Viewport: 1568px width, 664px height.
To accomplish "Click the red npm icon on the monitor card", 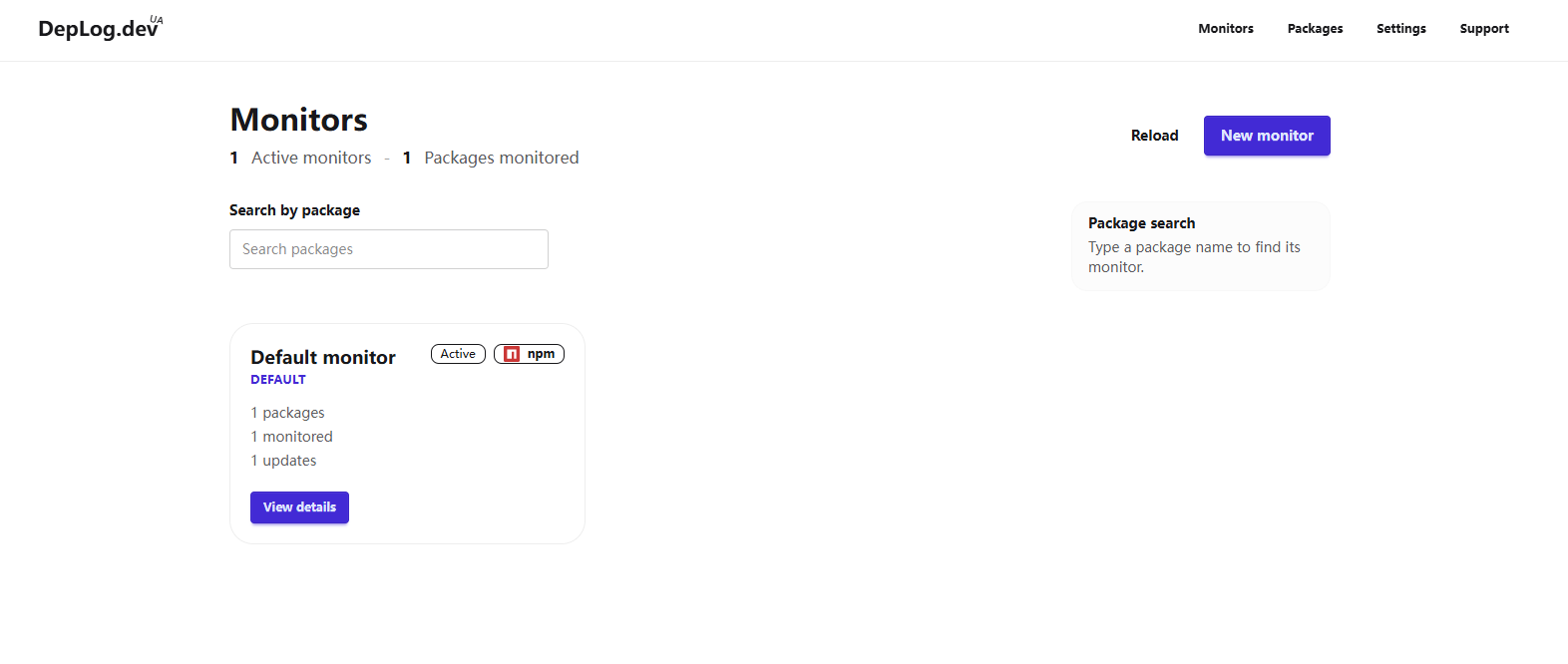I will (512, 354).
